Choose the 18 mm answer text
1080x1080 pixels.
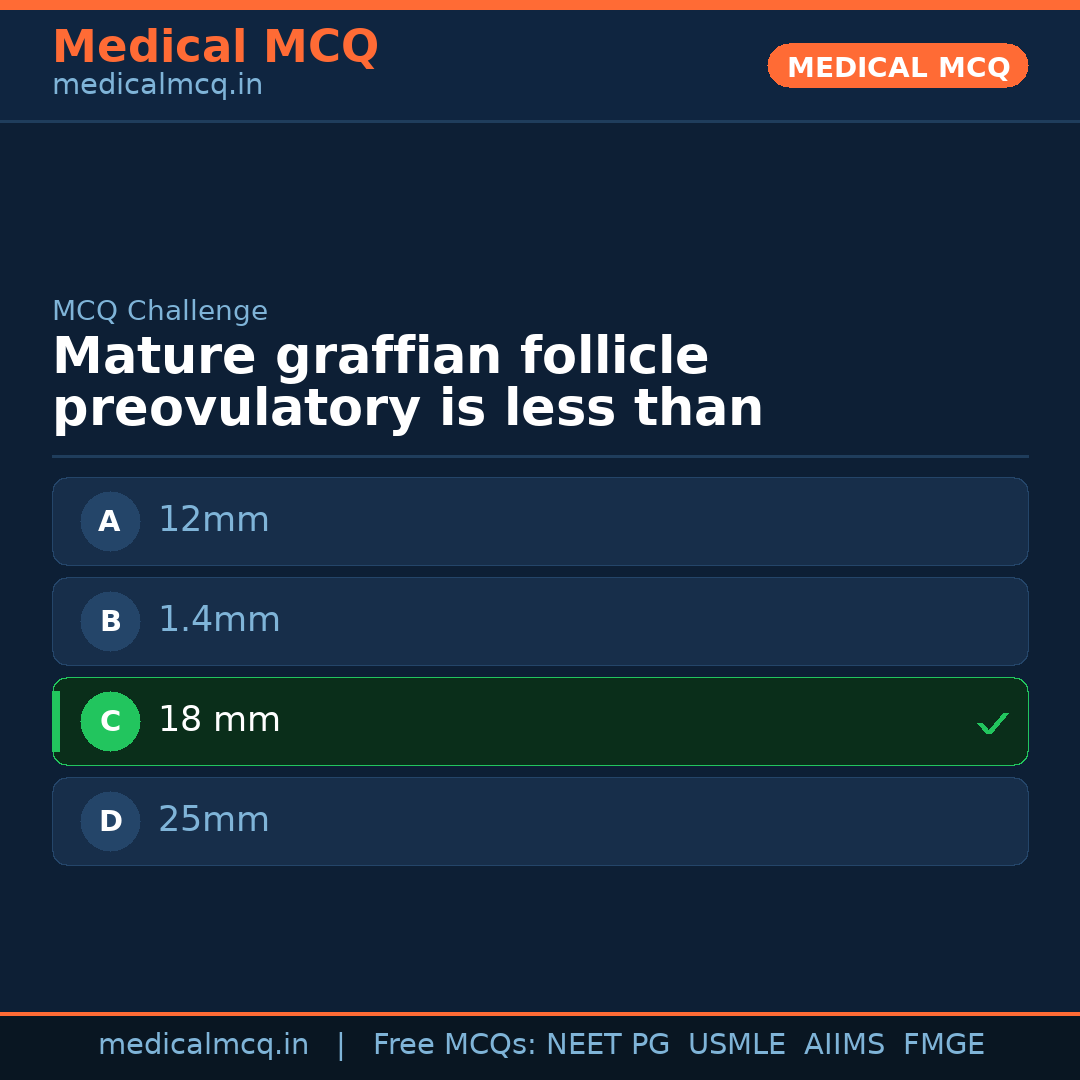tap(219, 720)
